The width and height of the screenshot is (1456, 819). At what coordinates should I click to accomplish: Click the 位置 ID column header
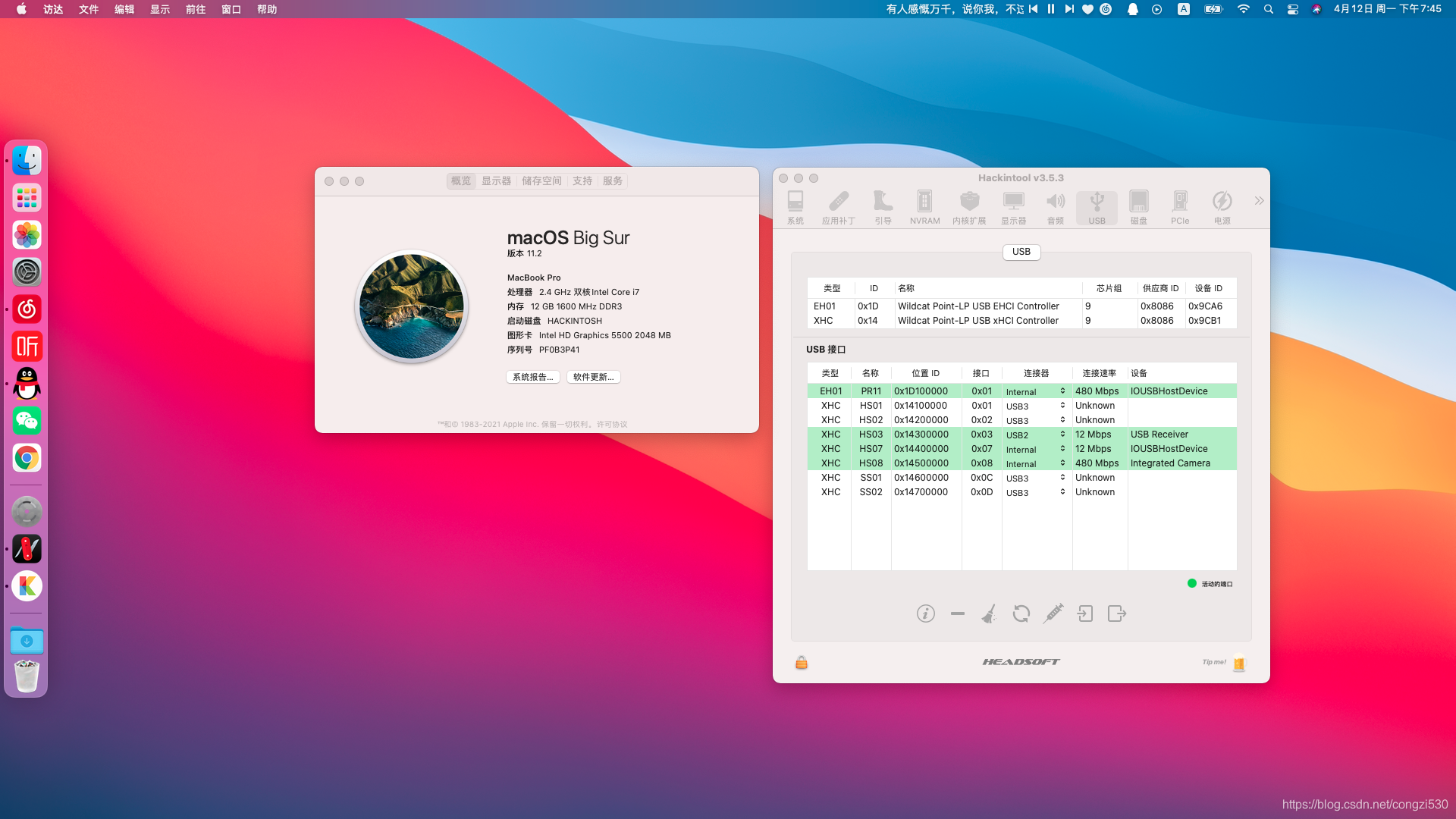pos(925,373)
